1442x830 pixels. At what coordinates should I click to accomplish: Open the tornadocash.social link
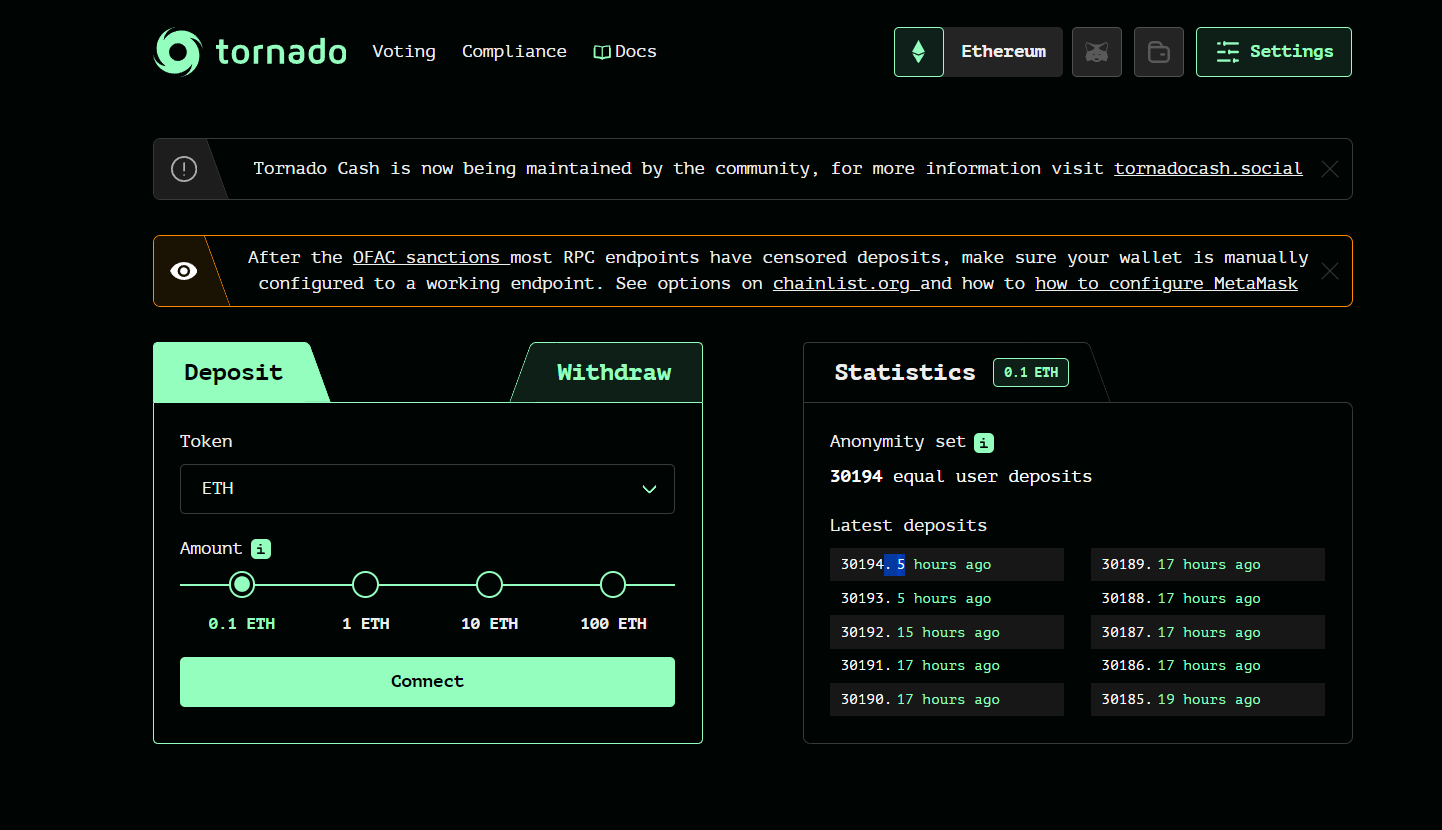point(1208,168)
